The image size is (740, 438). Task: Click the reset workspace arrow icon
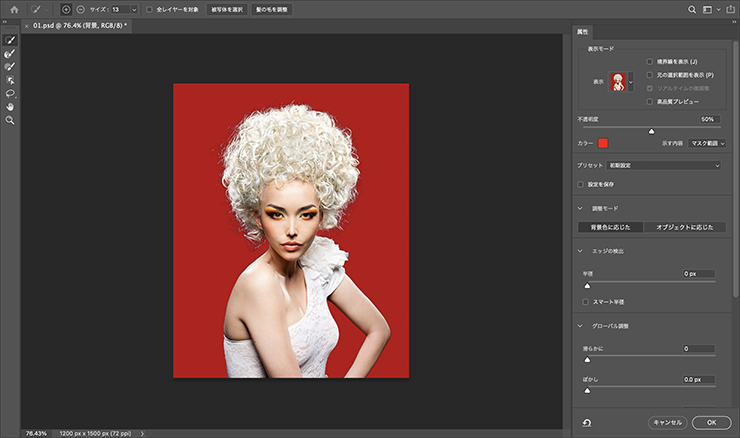[x=586, y=423]
